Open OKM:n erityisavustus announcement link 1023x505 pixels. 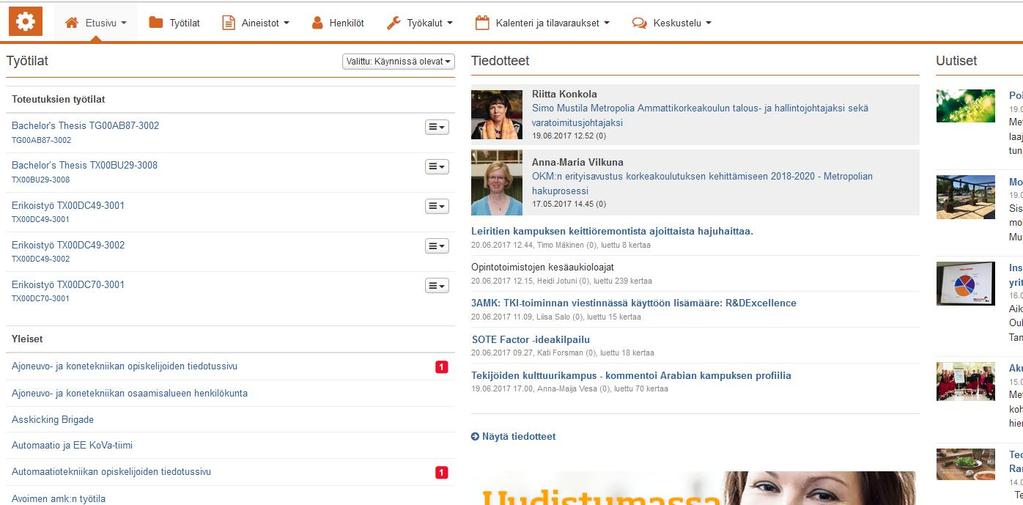[702, 184]
